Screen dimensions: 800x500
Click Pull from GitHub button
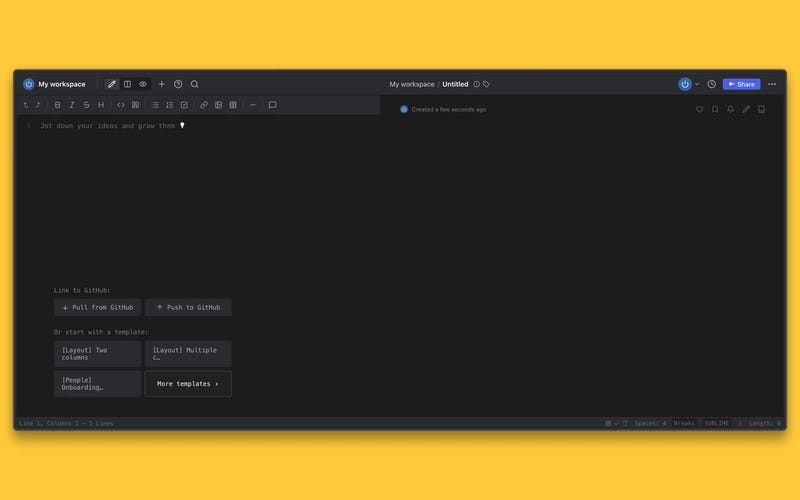point(97,308)
